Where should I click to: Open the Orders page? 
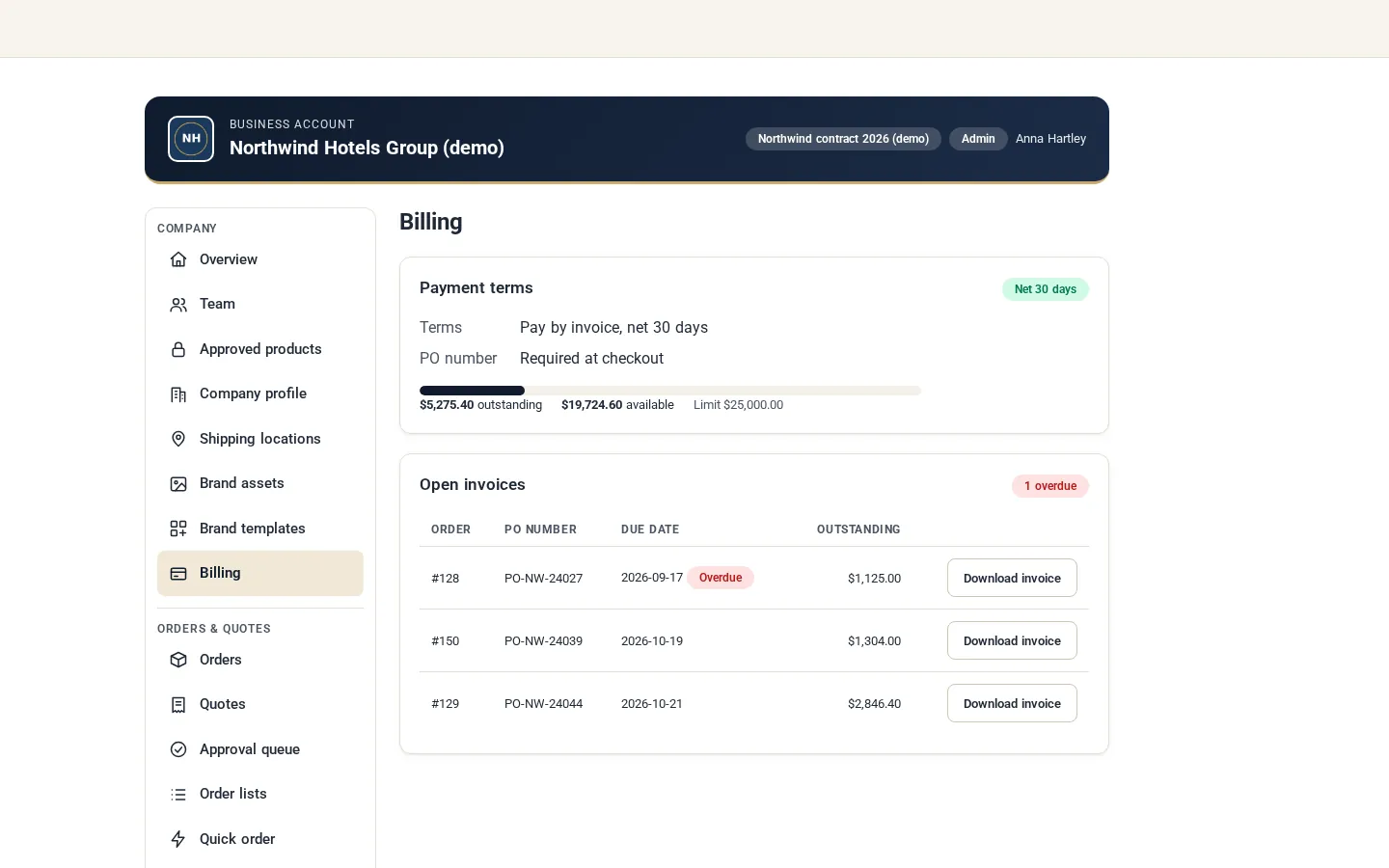pos(260,660)
